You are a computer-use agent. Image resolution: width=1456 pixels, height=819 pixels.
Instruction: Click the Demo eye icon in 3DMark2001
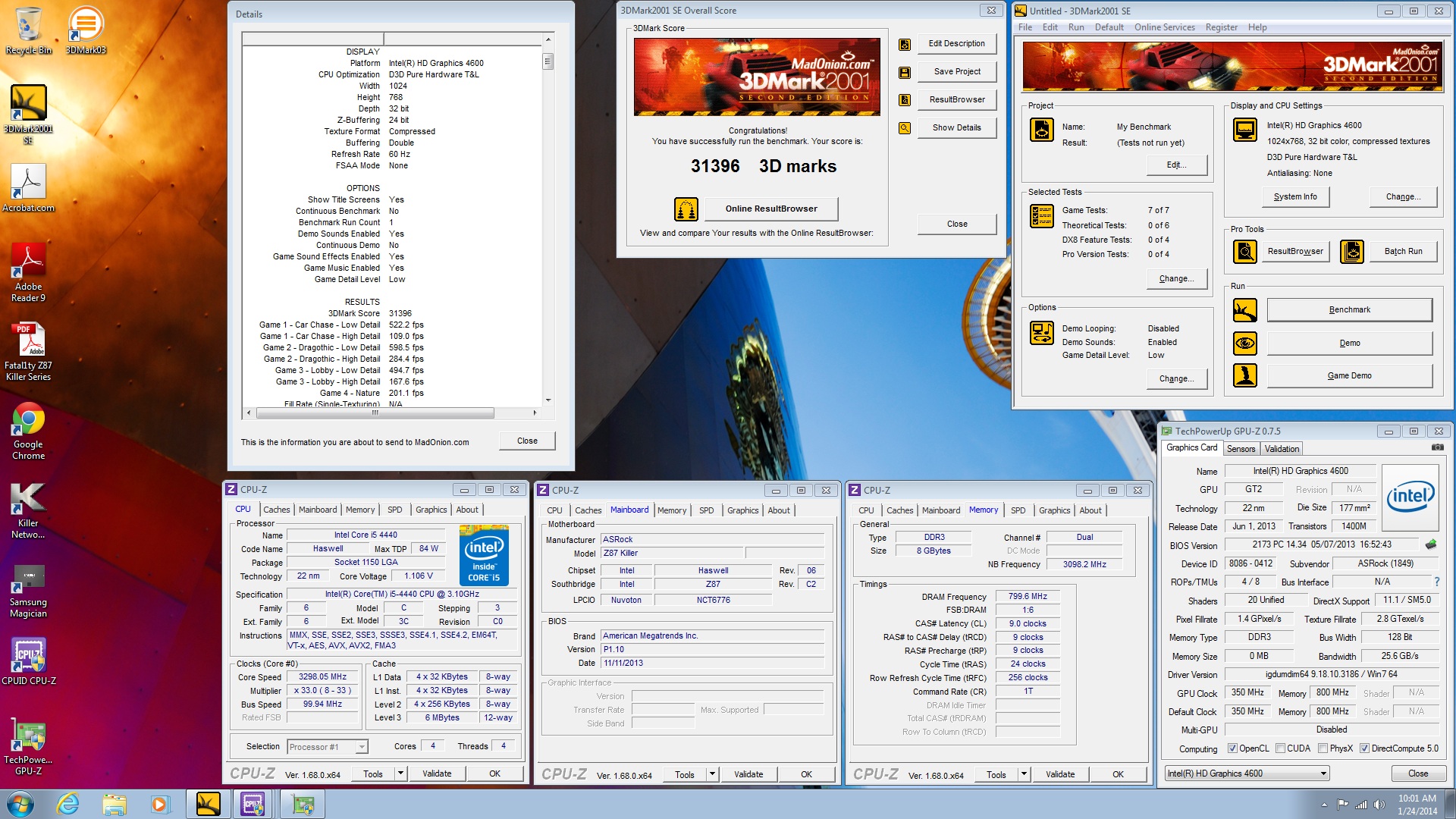(x=1245, y=343)
